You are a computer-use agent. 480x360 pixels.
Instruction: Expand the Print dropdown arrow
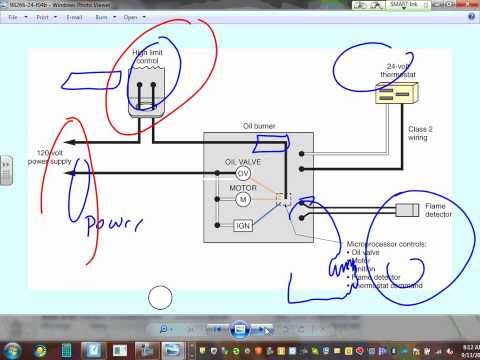click(x=55, y=17)
